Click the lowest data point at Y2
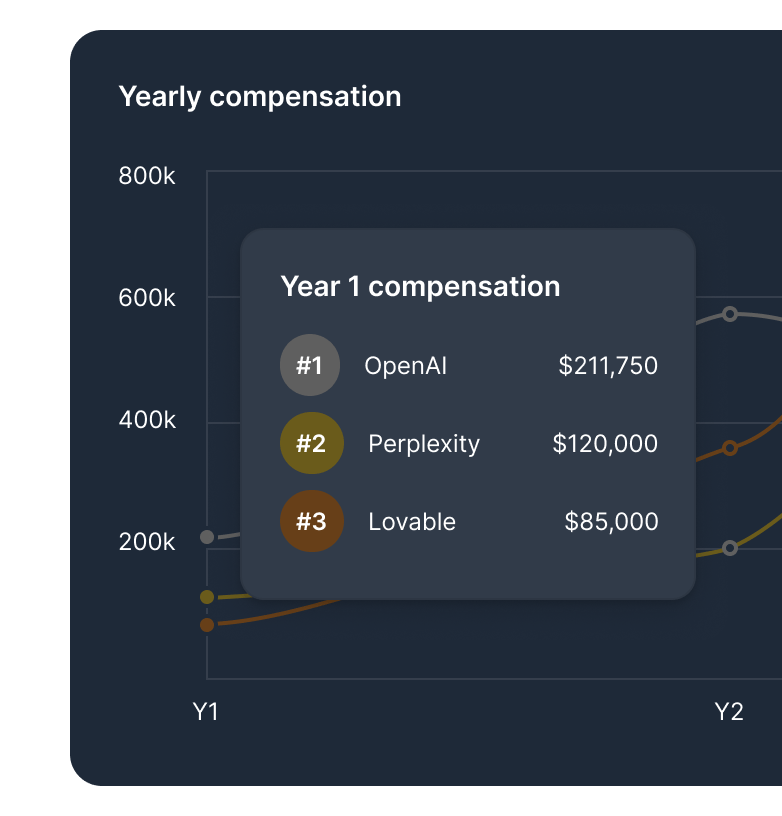 click(730, 548)
